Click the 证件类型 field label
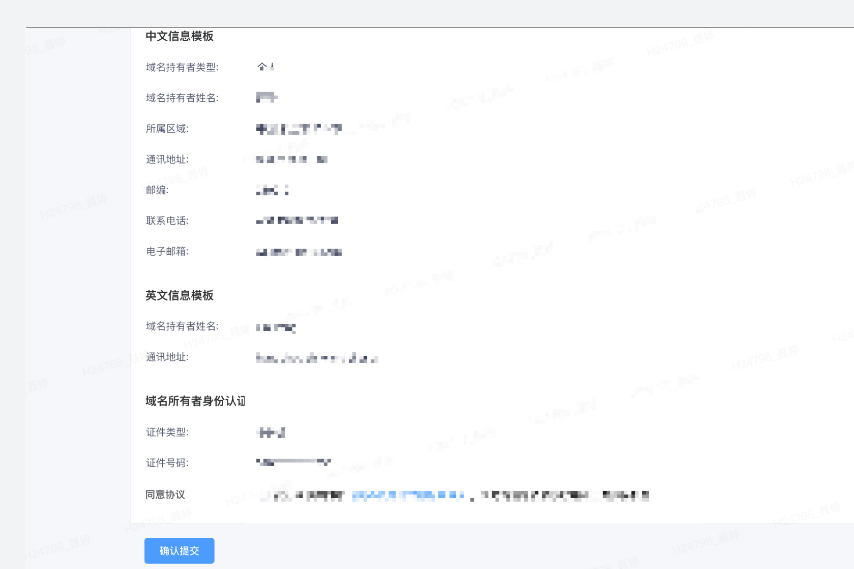 click(167, 432)
